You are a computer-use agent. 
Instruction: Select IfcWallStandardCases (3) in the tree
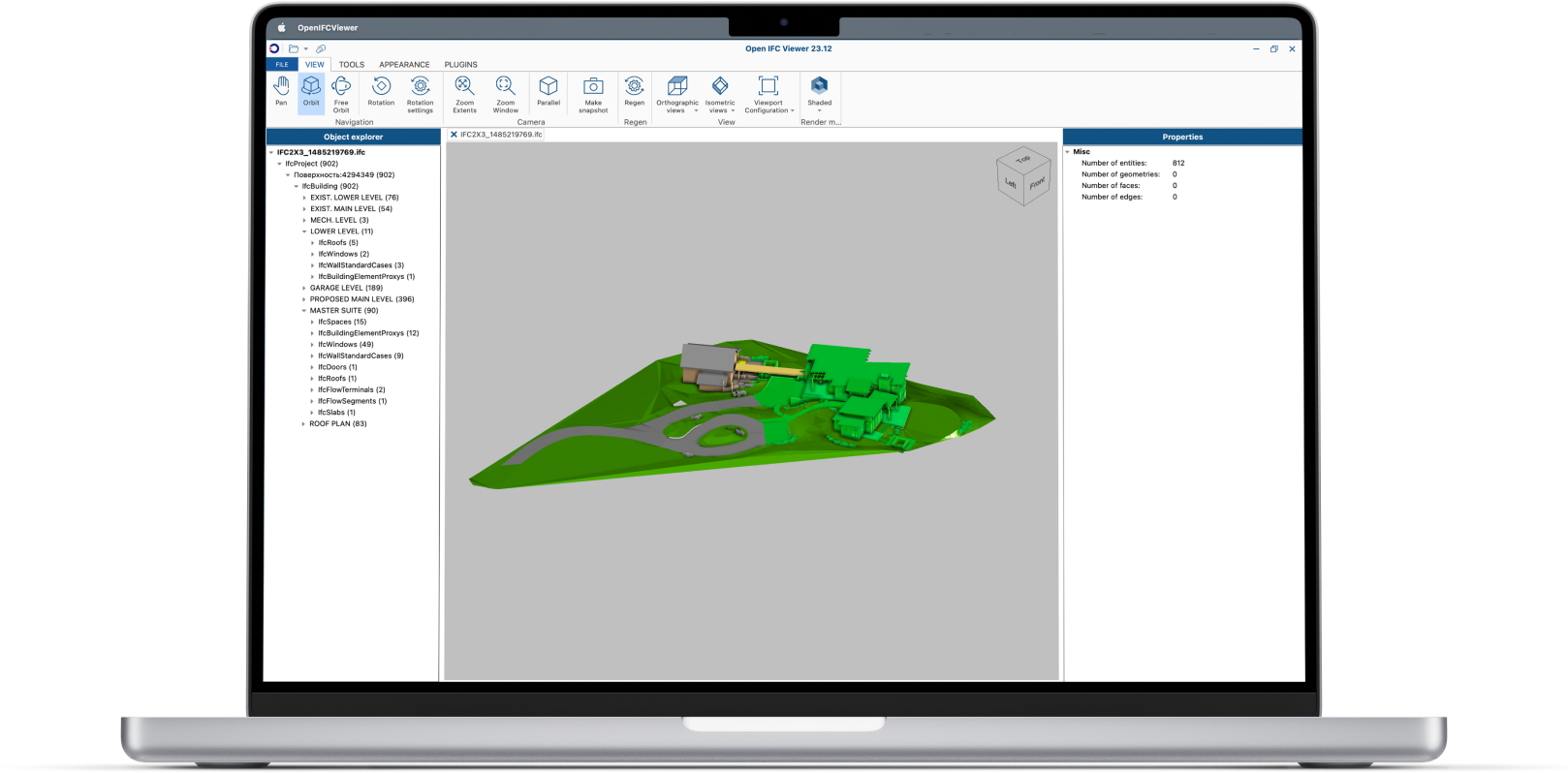click(361, 265)
